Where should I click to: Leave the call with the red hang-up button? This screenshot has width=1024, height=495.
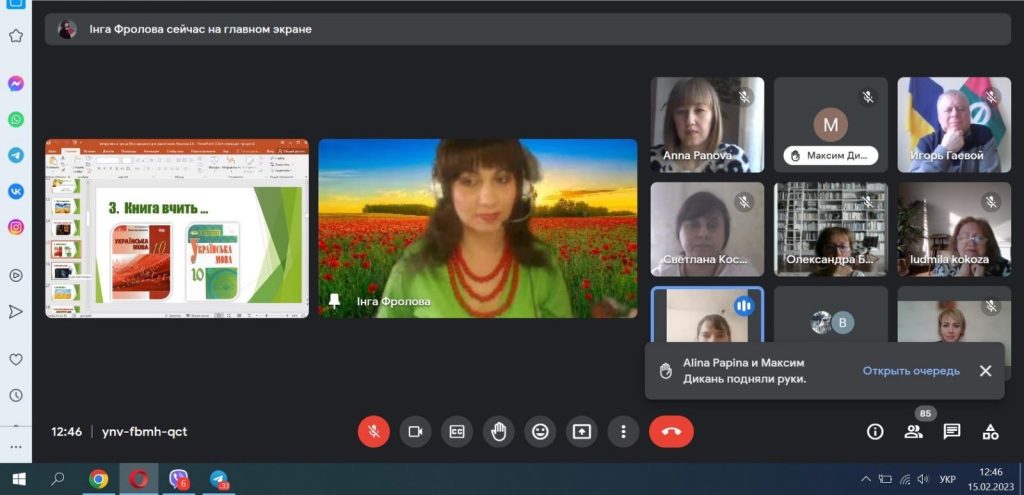pos(671,431)
